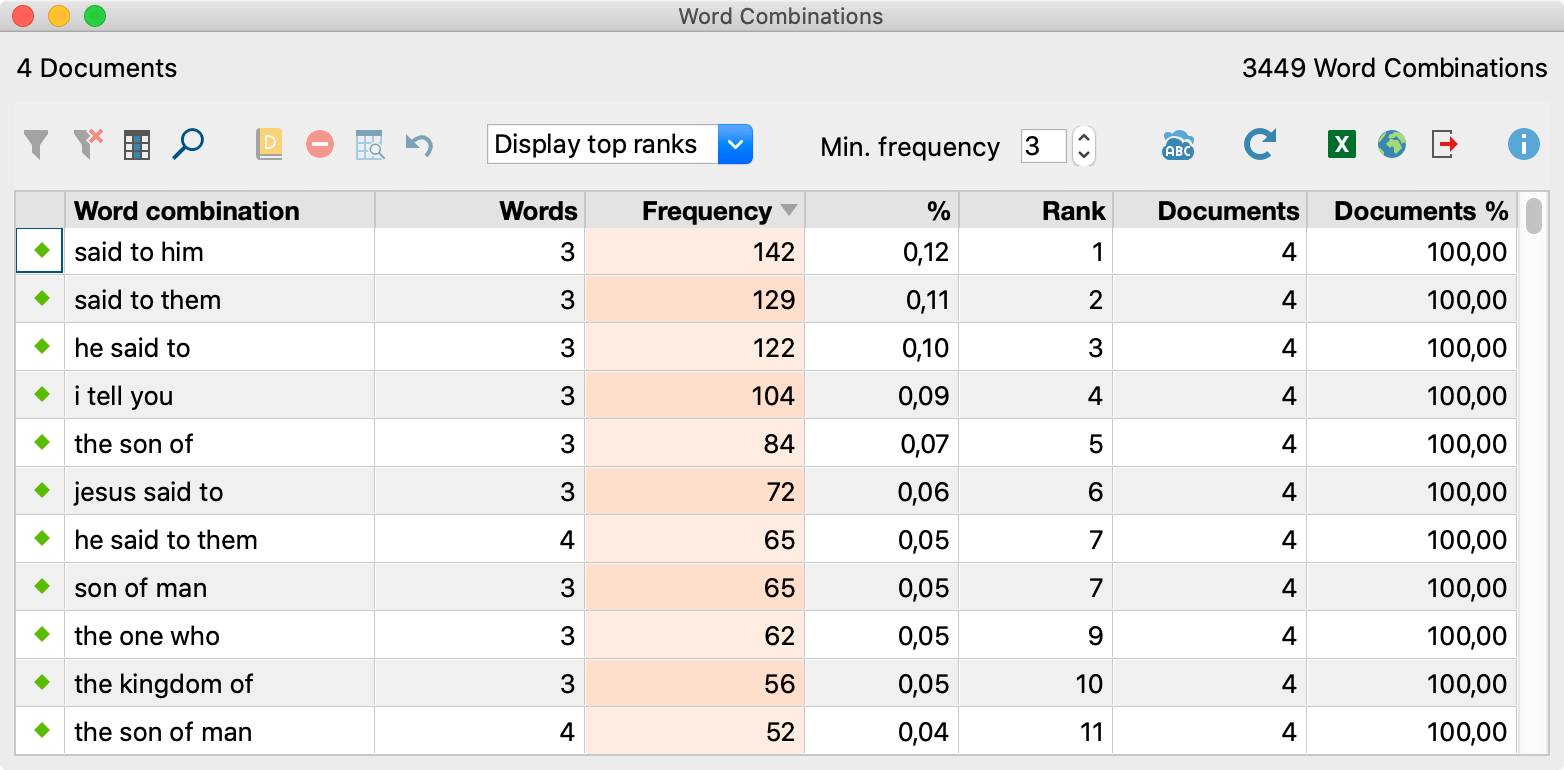The height and width of the screenshot is (770, 1564).
Task: Click the filter funnel icon
Action: click(x=36, y=145)
